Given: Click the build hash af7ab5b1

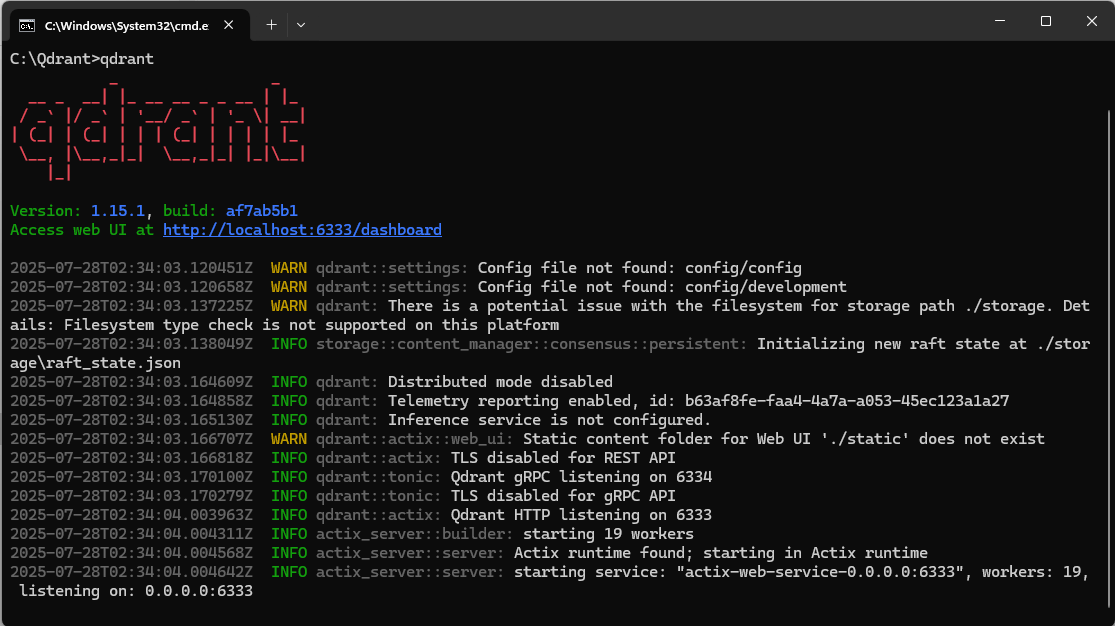Looking at the screenshot, I should point(262,211).
